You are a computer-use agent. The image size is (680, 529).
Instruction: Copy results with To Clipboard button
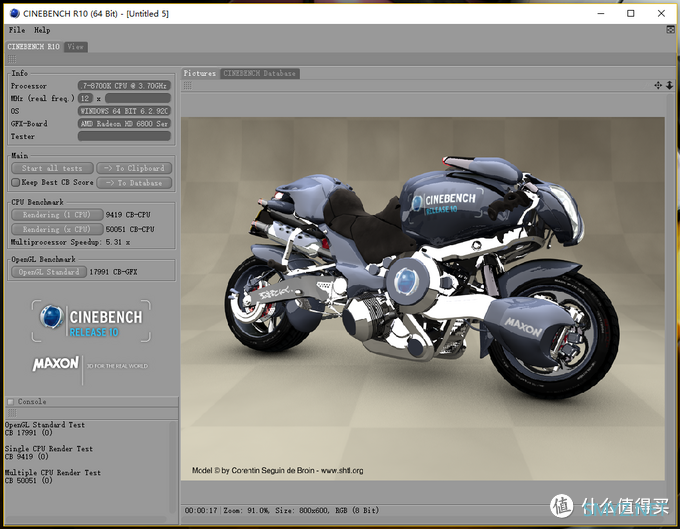pos(134,168)
